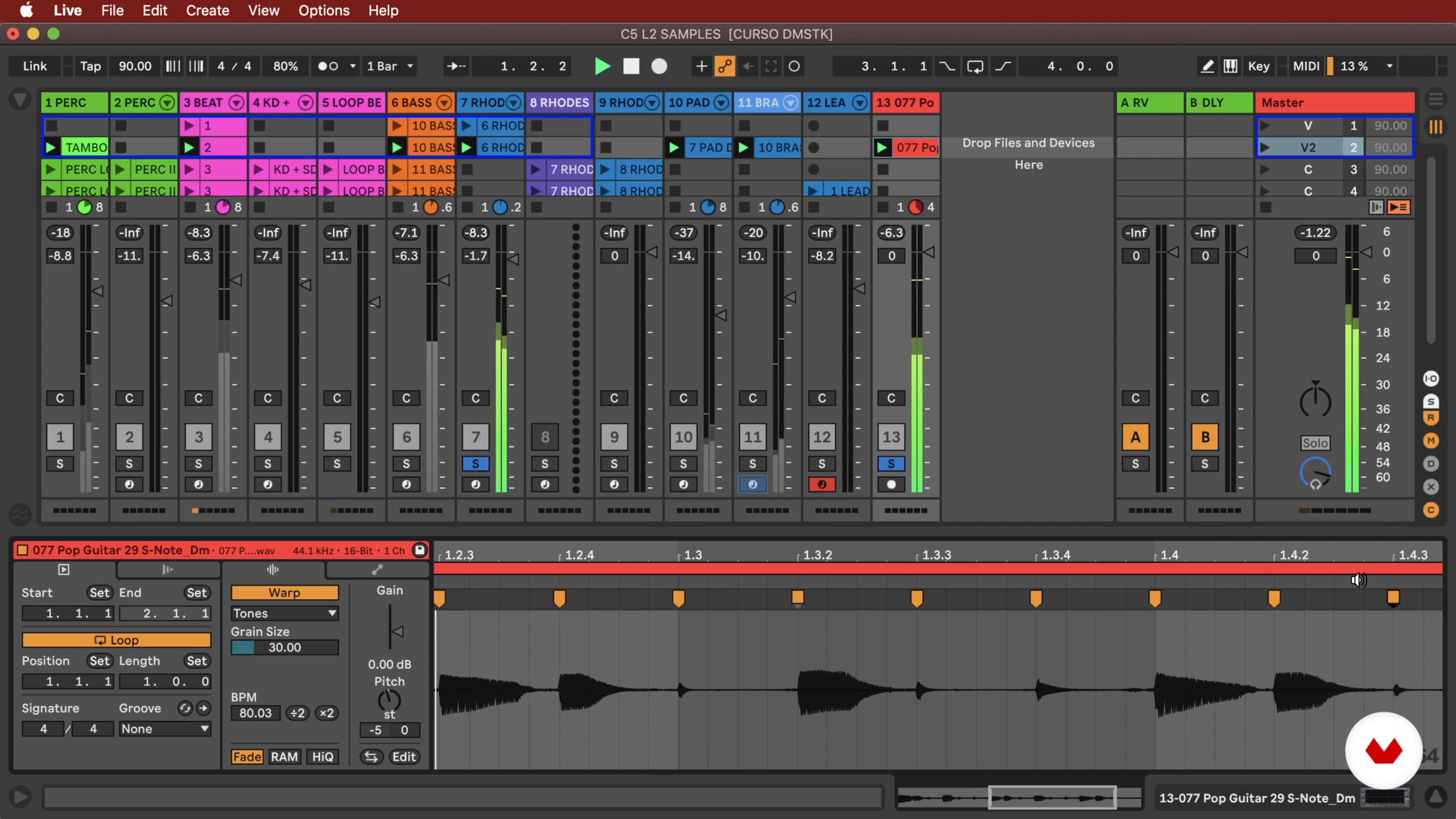This screenshot has height=819, width=1456.
Task: Toggle the transport Loop switch
Action: coord(975,66)
